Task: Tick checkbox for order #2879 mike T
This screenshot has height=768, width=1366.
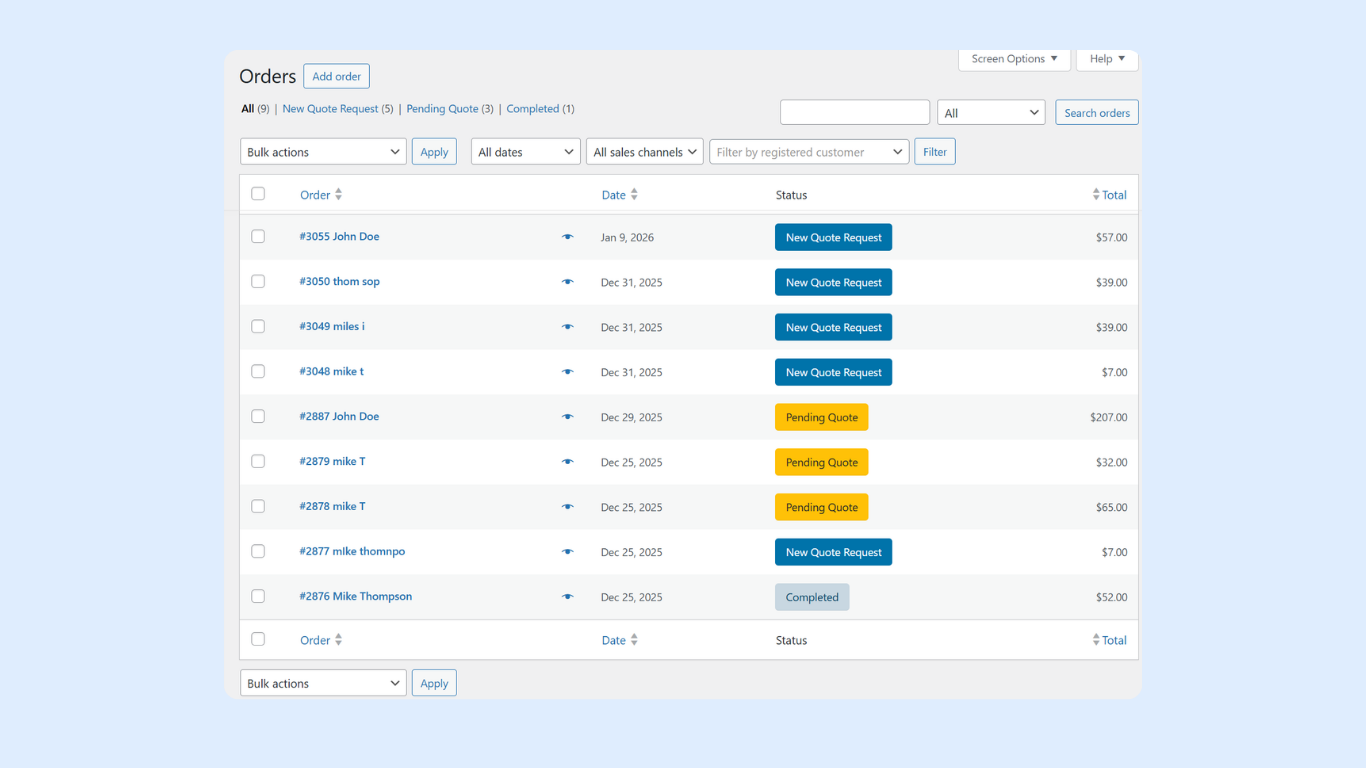Action: click(258, 461)
